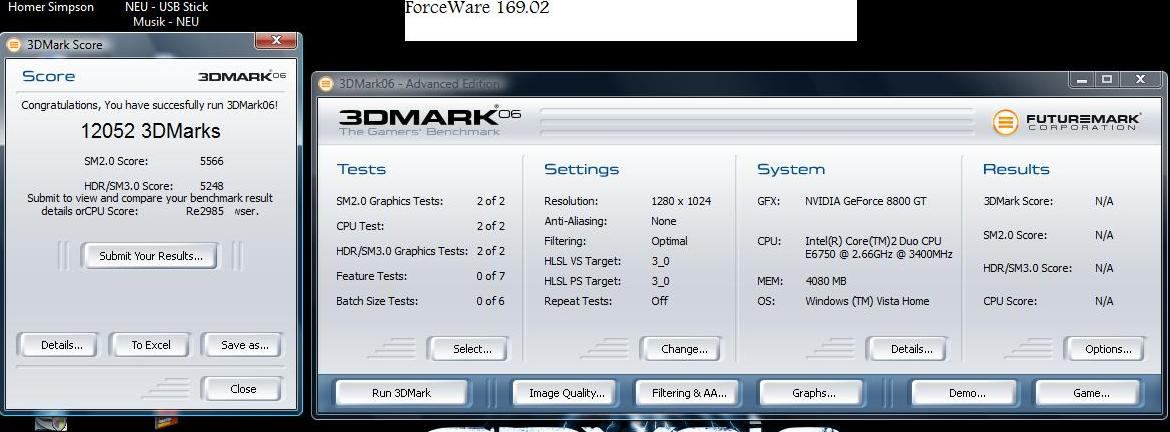Click the 3DMark Score N/A result value
Screen dimensions: 1170x432
coord(1104,201)
